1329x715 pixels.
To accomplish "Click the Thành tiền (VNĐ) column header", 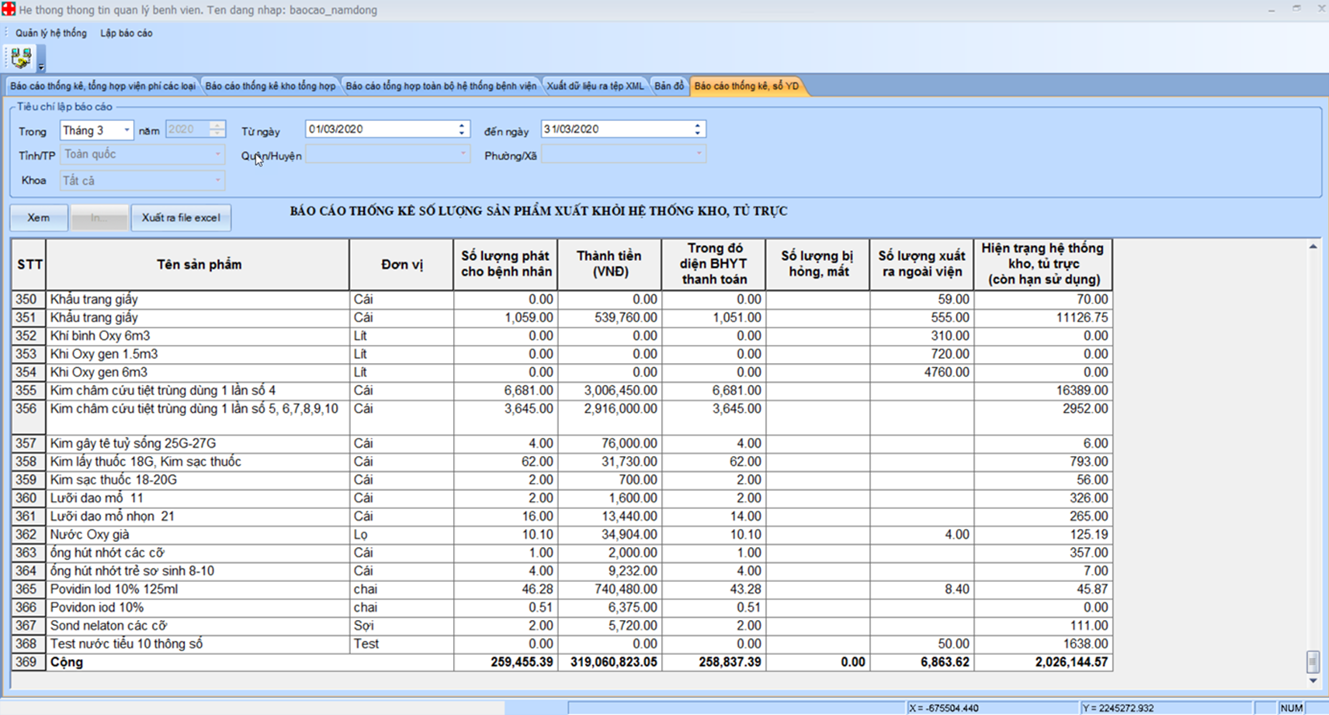I will coord(609,265).
